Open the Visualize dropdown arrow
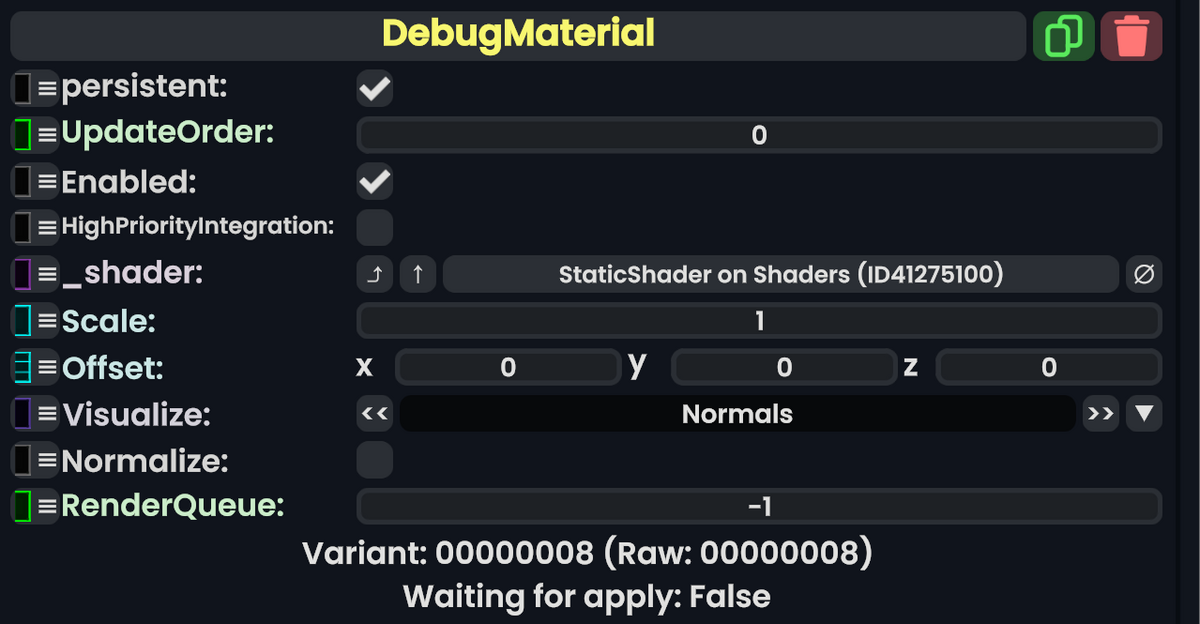The height and width of the screenshot is (624, 1200). pyautogui.click(x=1144, y=414)
